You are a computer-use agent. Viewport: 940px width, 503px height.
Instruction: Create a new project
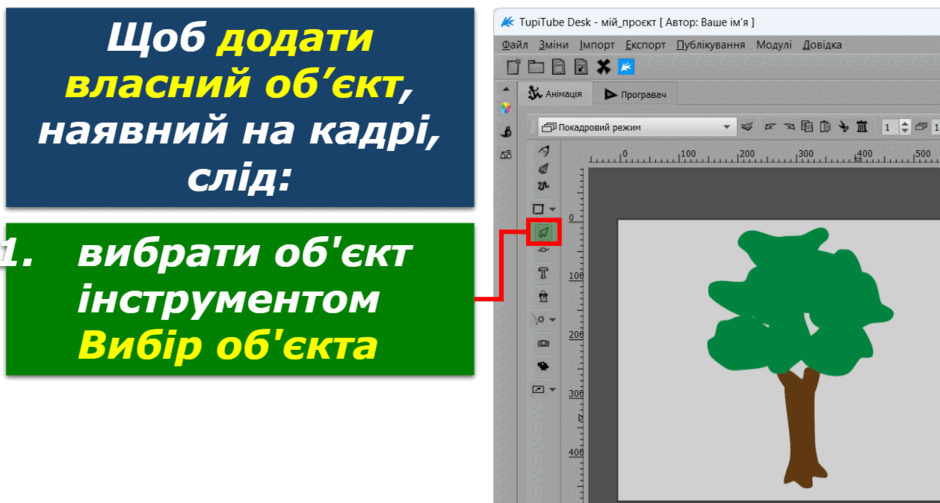(x=514, y=67)
